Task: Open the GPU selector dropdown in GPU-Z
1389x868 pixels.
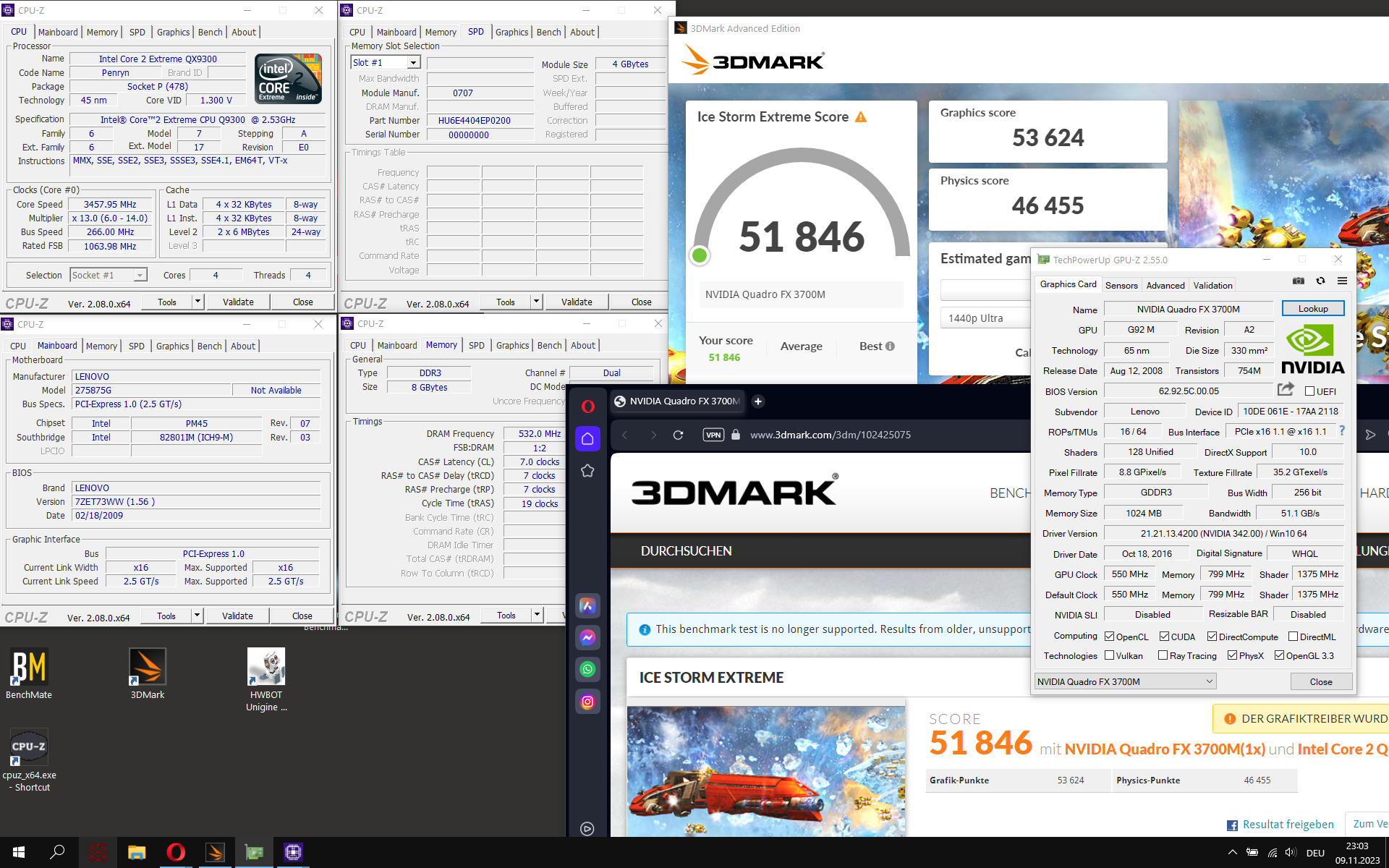Action: tap(1125, 681)
